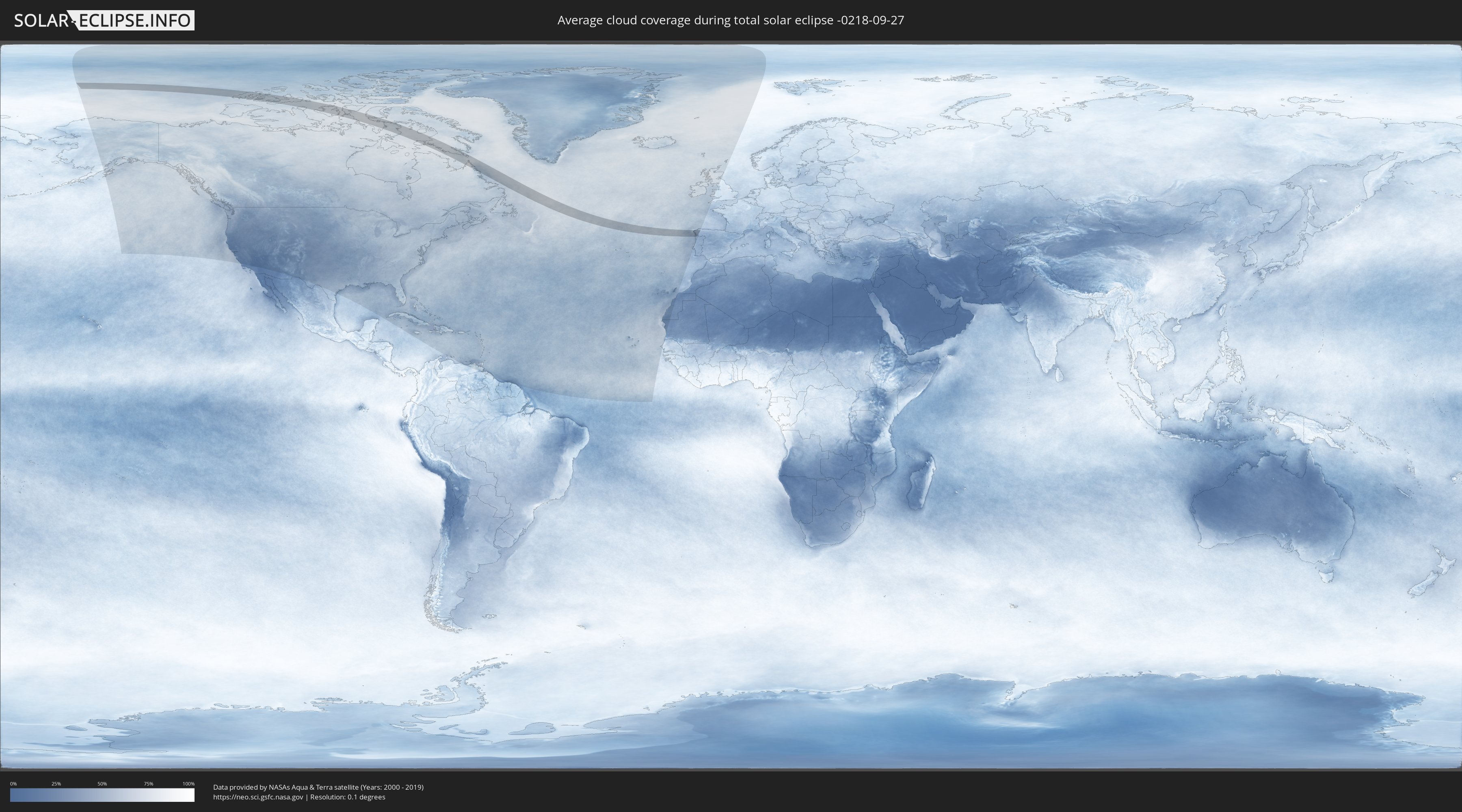Click the cloud coverage legend gradient bar
Image resolution: width=1462 pixels, height=812 pixels.
pyautogui.click(x=102, y=795)
